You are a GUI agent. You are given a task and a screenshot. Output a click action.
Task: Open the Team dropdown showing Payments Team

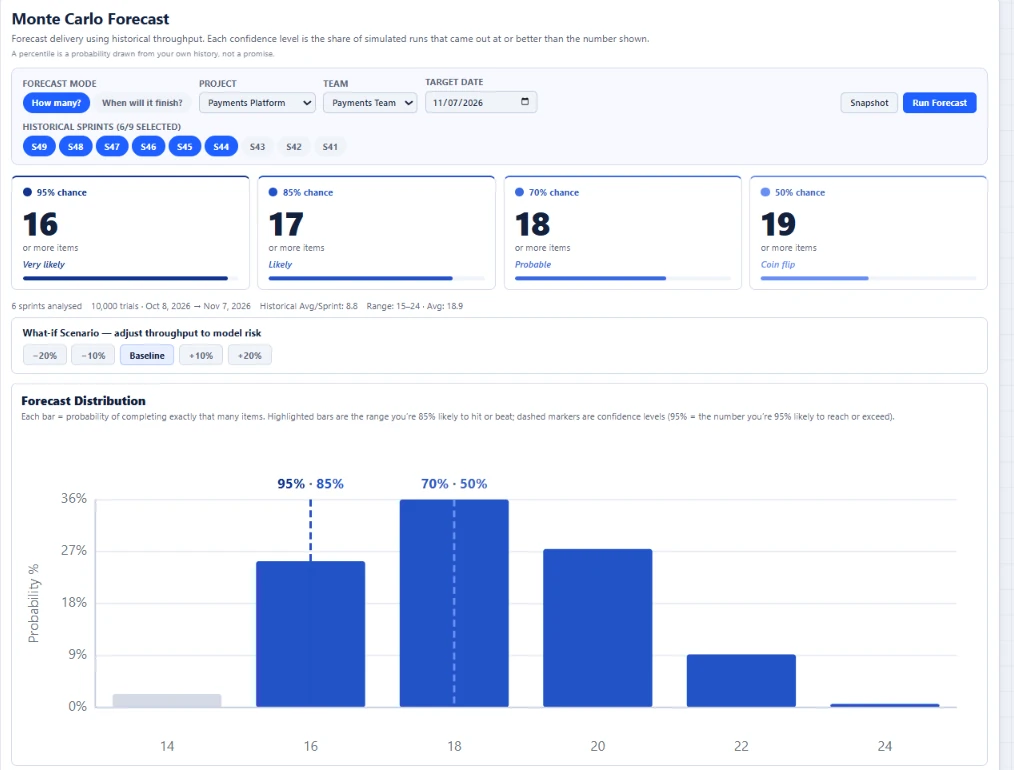(x=370, y=103)
